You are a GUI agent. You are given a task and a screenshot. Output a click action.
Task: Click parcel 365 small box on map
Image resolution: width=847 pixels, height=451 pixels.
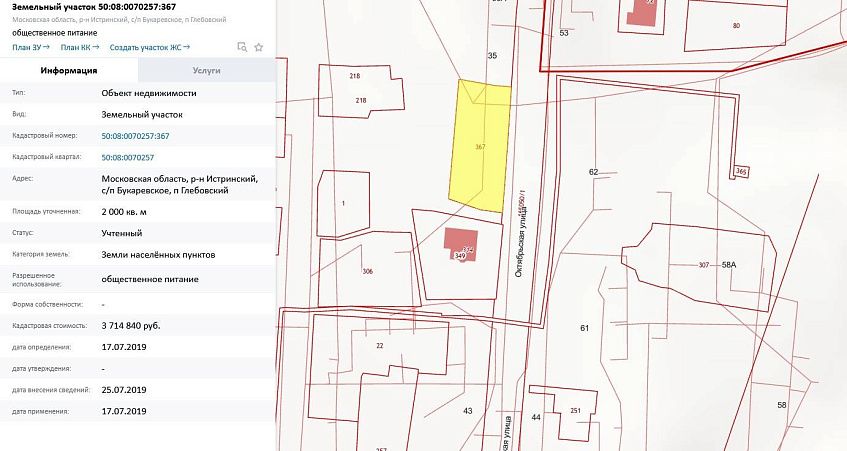pos(740,172)
